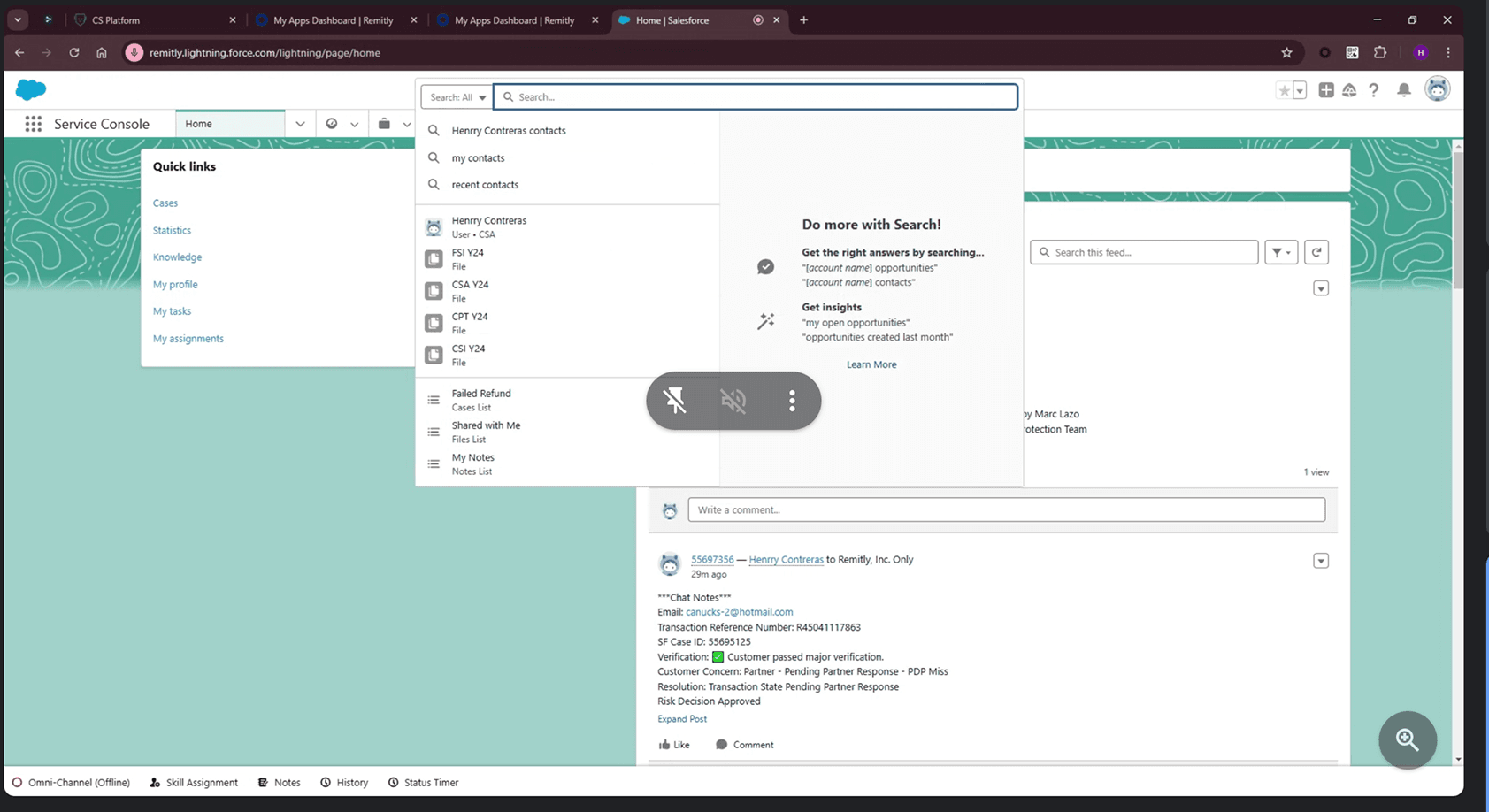The image size is (1489, 812).
Task: Open the notifications bell
Action: click(x=1404, y=89)
